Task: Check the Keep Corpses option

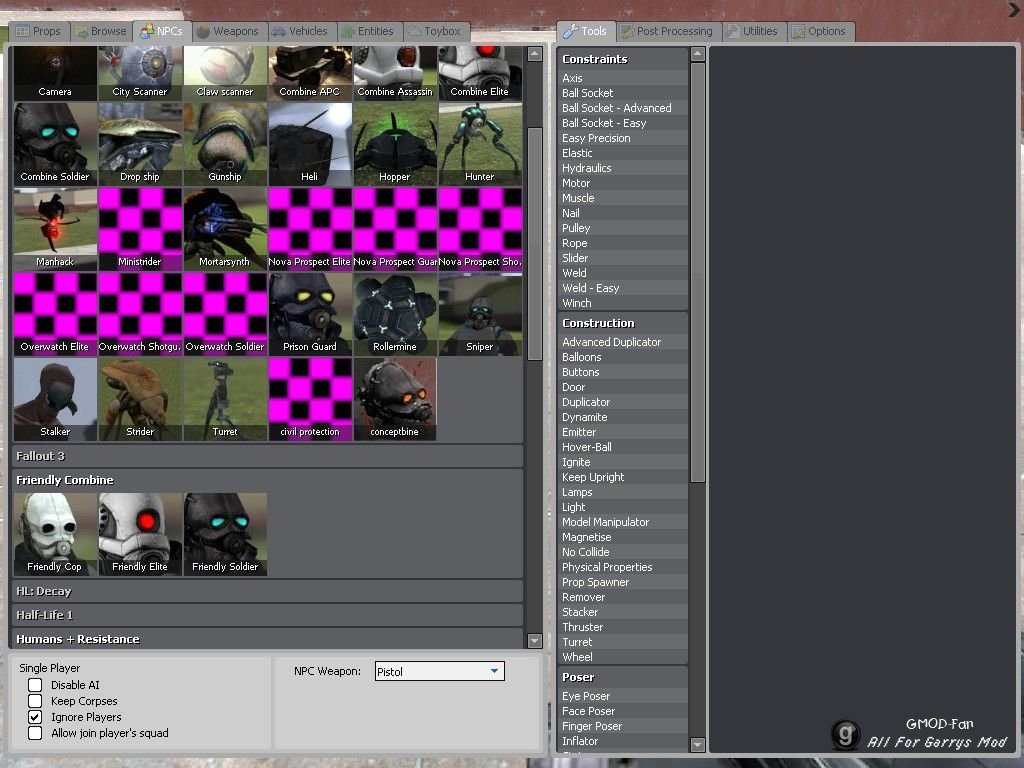Action: pos(35,701)
